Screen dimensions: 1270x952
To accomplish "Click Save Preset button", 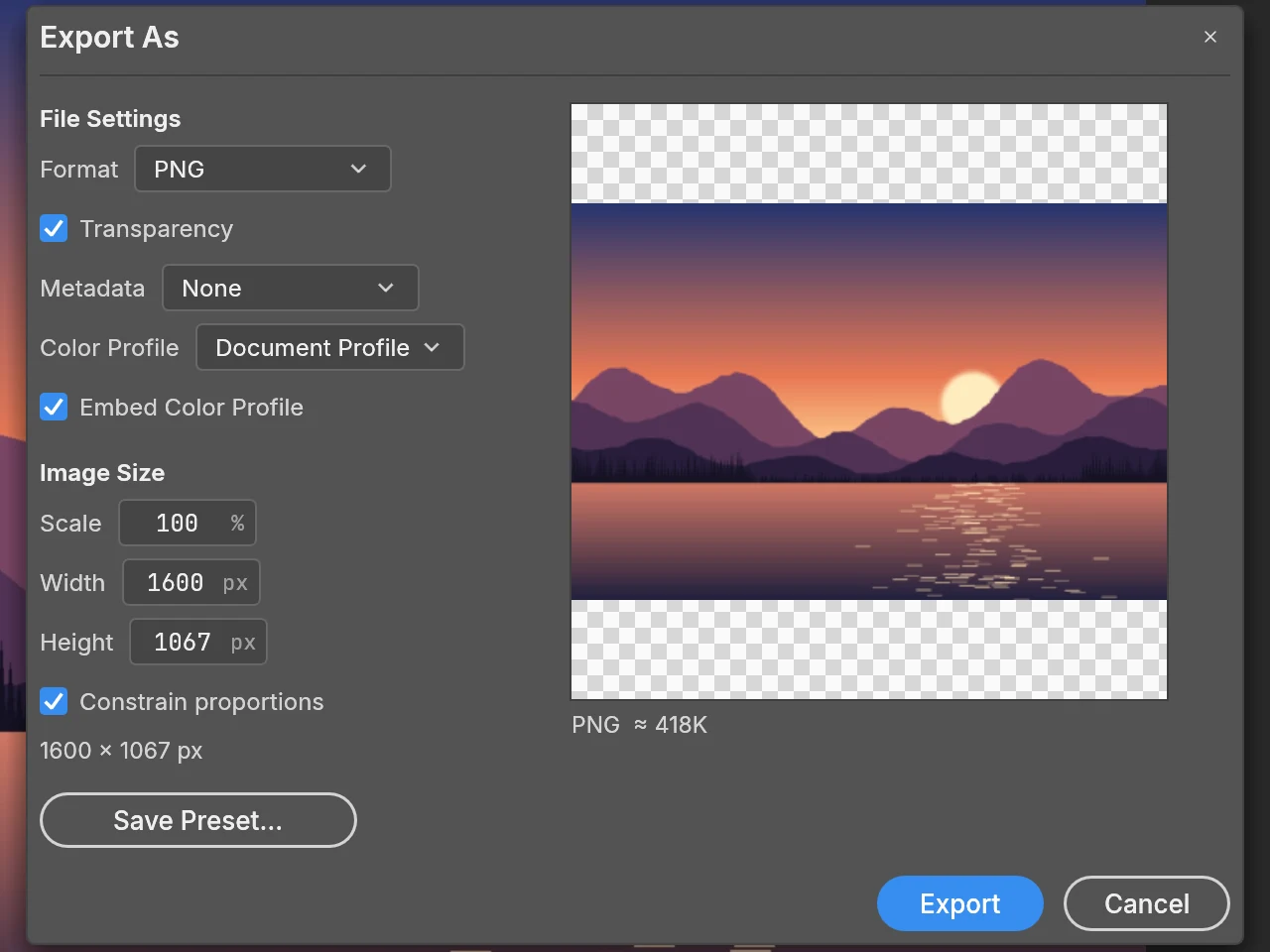I will pos(198,820).
